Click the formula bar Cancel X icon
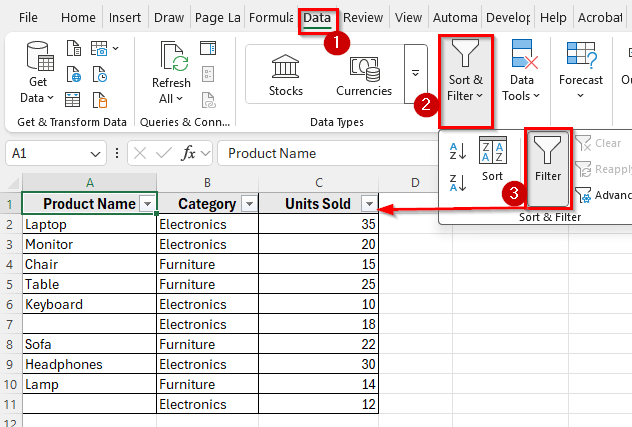The height and width of the screenshot is (427, 632). pyautogui.click(x=139, y=153)
